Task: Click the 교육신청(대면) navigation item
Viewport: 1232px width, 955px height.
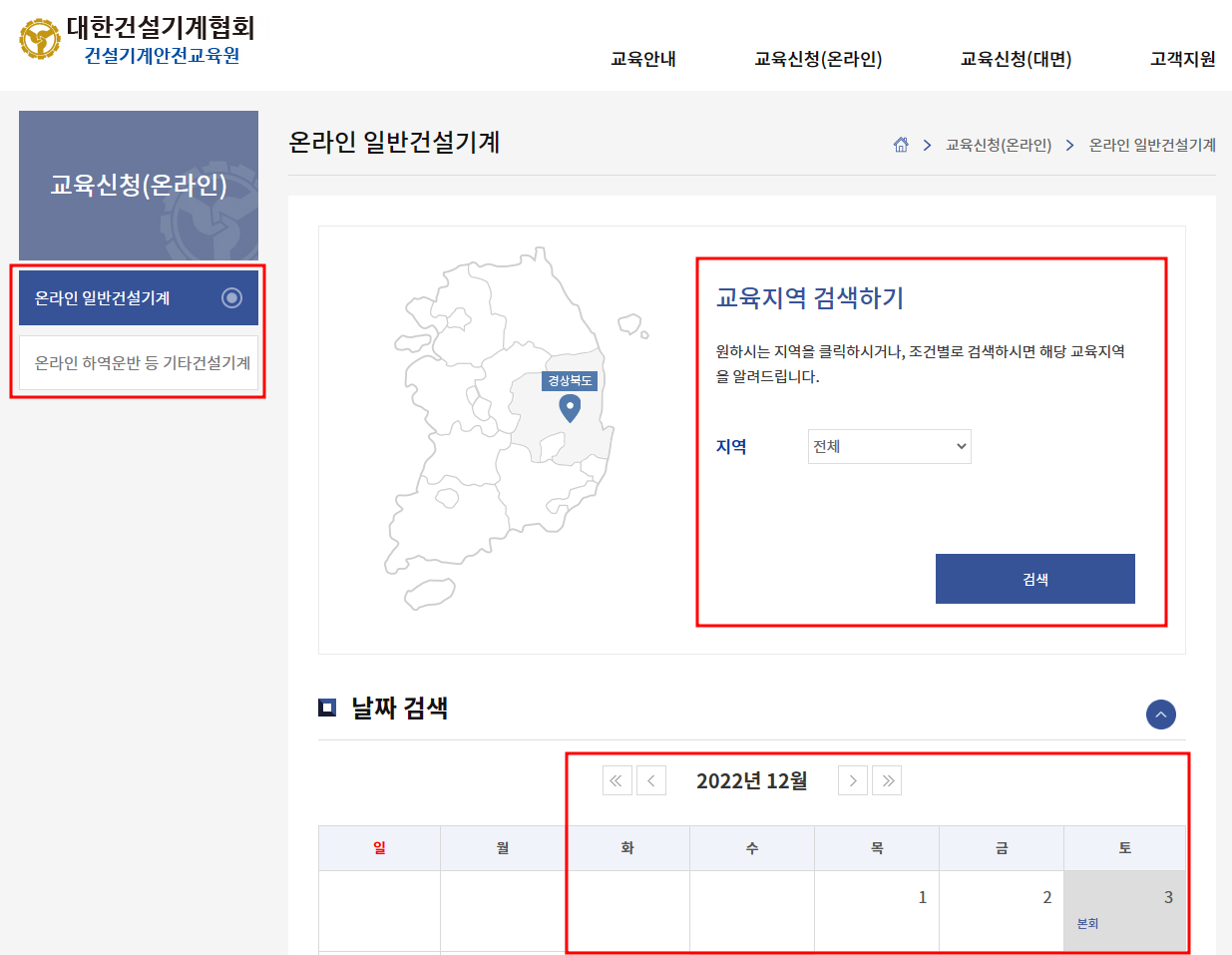Action: [1015, 59]
